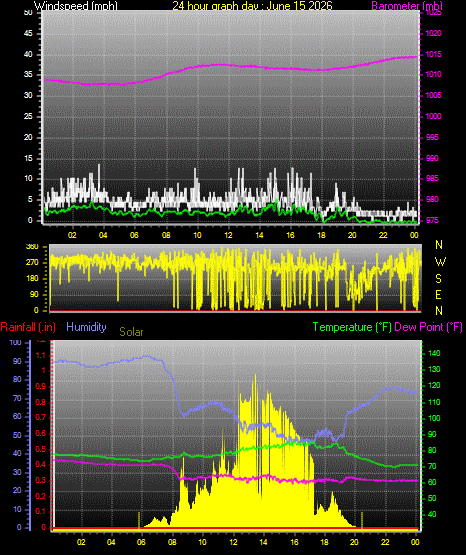The width and height of the screenshot is (466, 555).
Task: Click the 180 wind direction axis value
Action: point(32,279)
